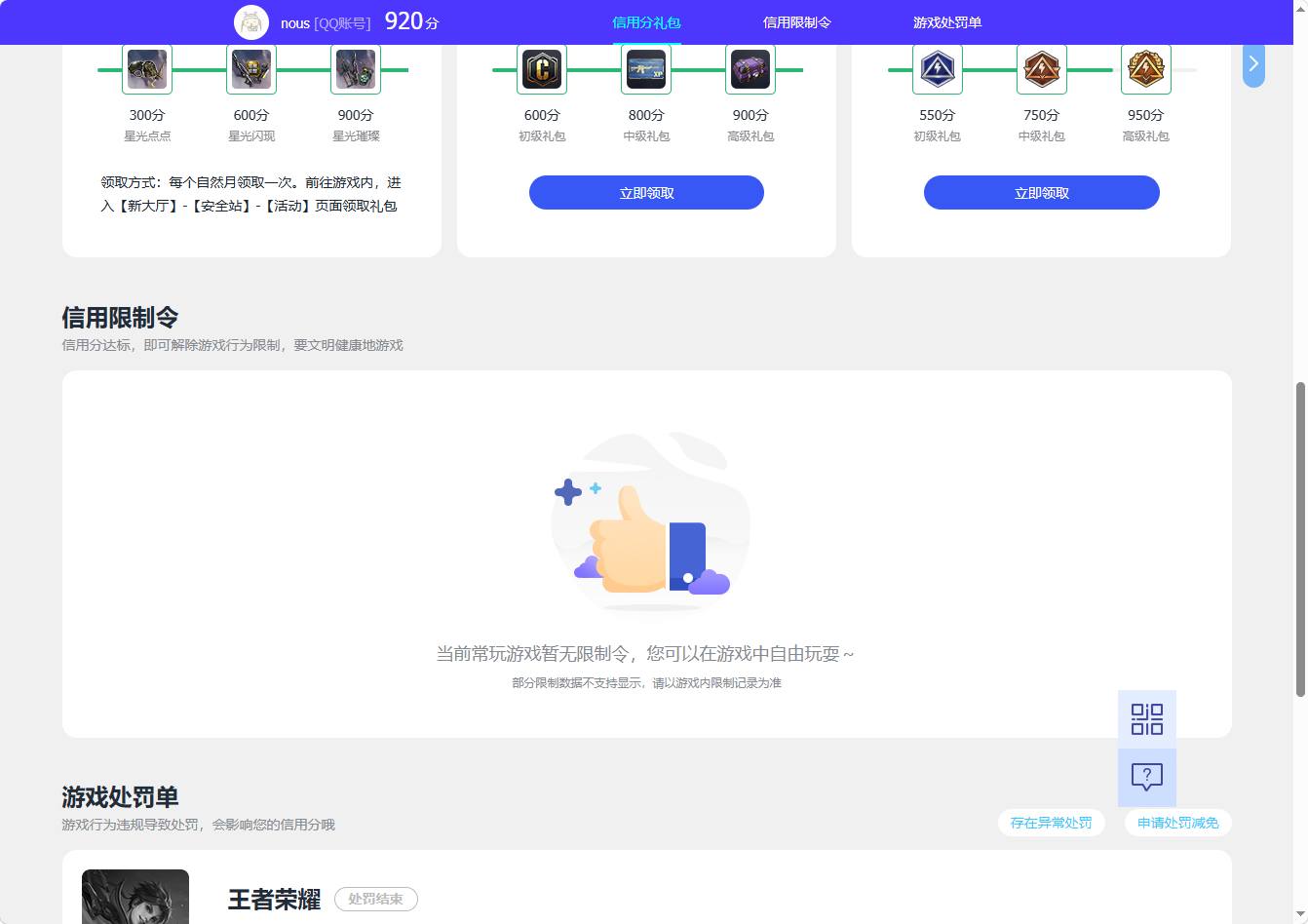Click 王者荣耀 game thumbnail
This screenshot has width=1308, height=924.
point(135,897)
